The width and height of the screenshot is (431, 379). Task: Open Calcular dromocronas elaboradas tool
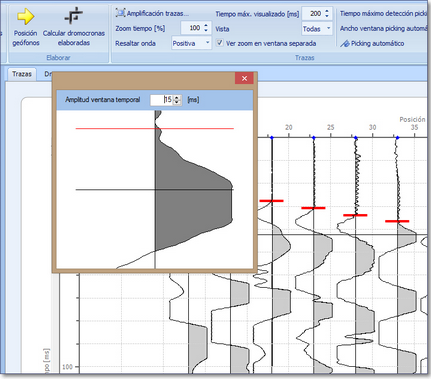point(74,16)
